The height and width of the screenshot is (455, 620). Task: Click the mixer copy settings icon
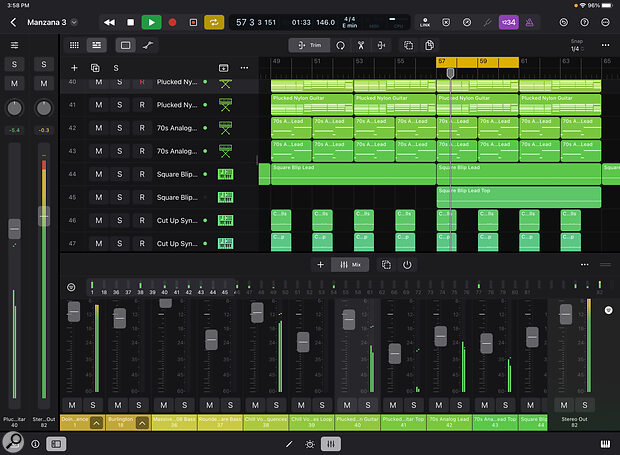[x=386, y=265]
